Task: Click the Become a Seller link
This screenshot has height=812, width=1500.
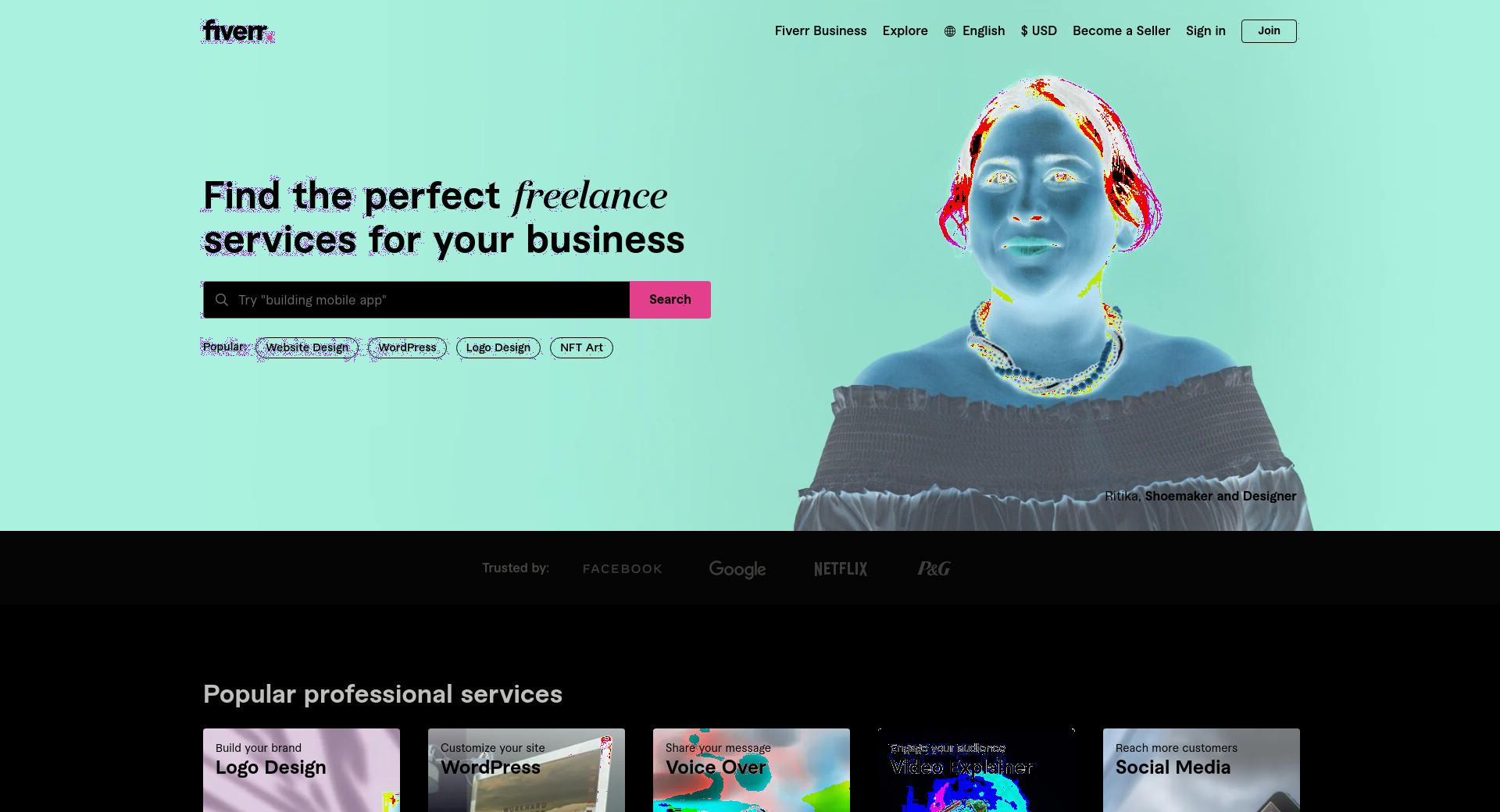Action: click(x=1121, y=31)
